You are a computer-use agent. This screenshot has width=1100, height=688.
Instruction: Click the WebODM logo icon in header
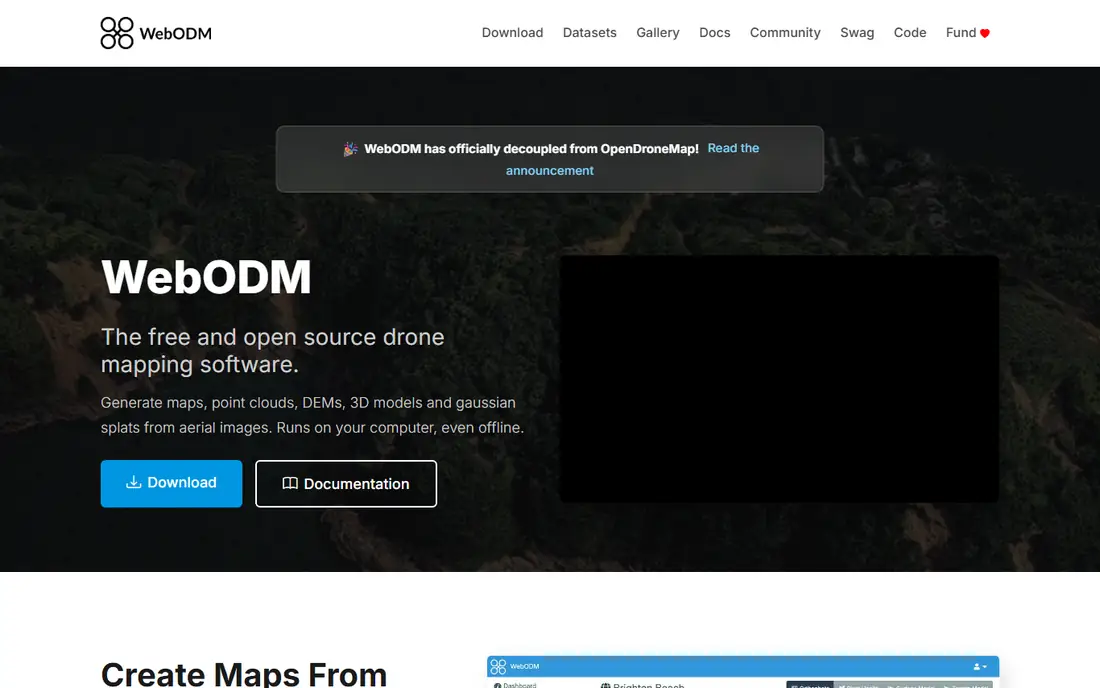(116, 33)
